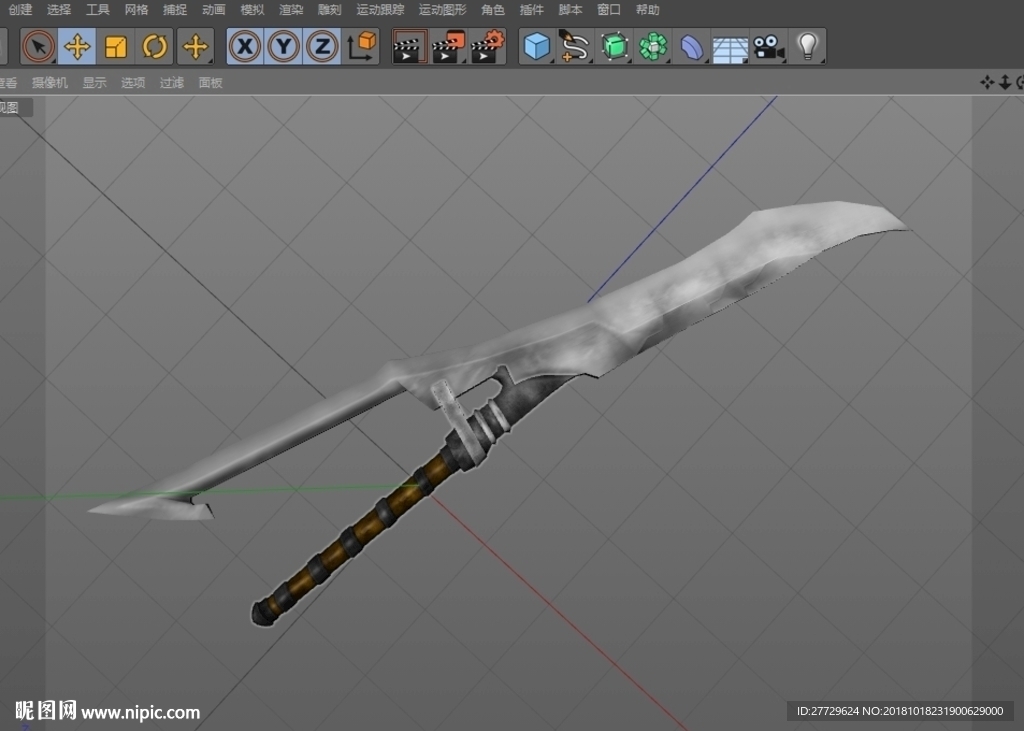
Task: Add a light bulb object
Action: [808, 46]
